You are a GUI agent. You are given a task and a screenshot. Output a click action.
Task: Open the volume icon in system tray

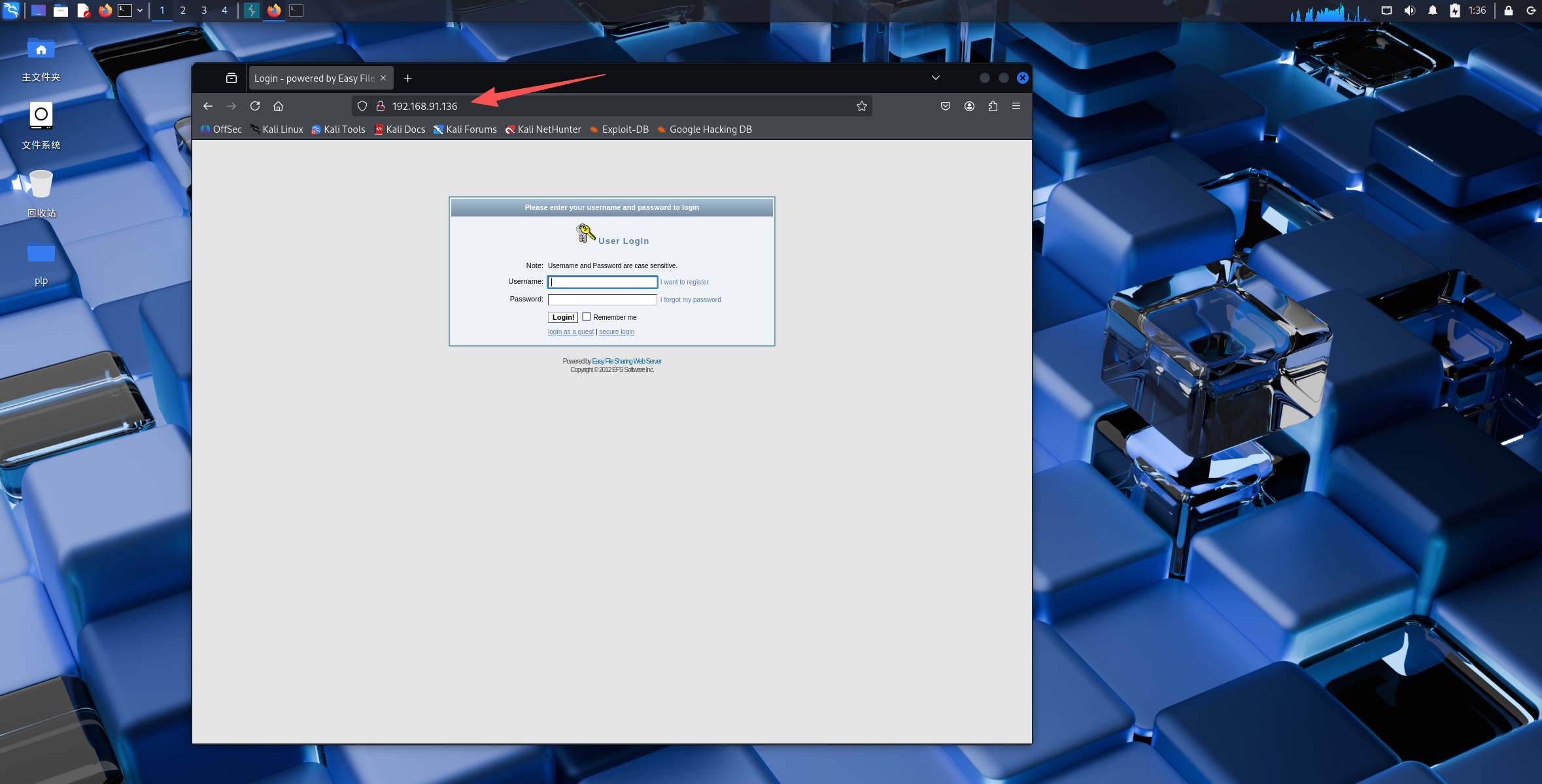pos(1409,10)
